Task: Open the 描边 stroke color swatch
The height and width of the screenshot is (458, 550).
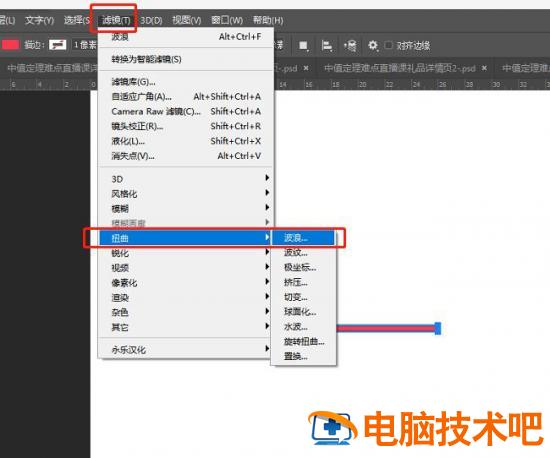Action: [x=58, y=45]
